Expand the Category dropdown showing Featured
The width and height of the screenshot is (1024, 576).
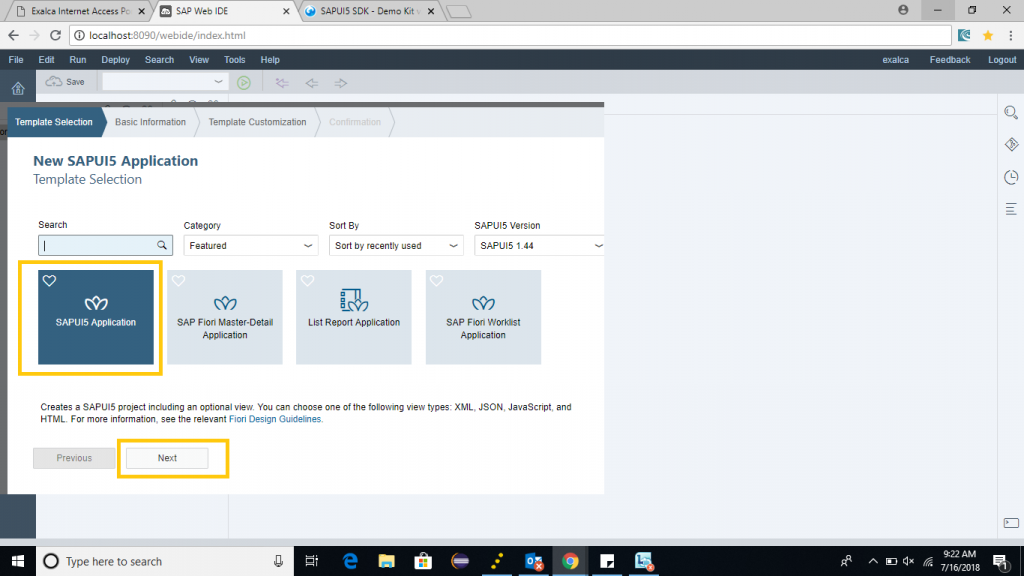251,246
